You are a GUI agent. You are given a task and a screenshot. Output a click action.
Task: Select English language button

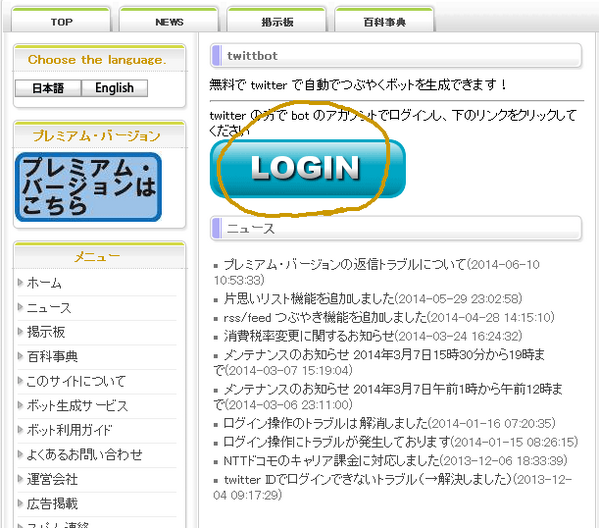pos(114,88)
